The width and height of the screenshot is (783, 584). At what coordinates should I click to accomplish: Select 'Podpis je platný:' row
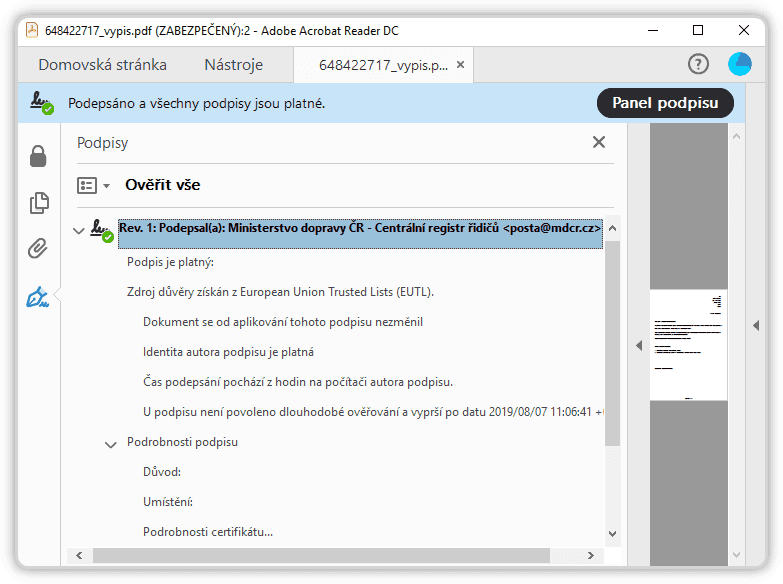click(170, 262)
